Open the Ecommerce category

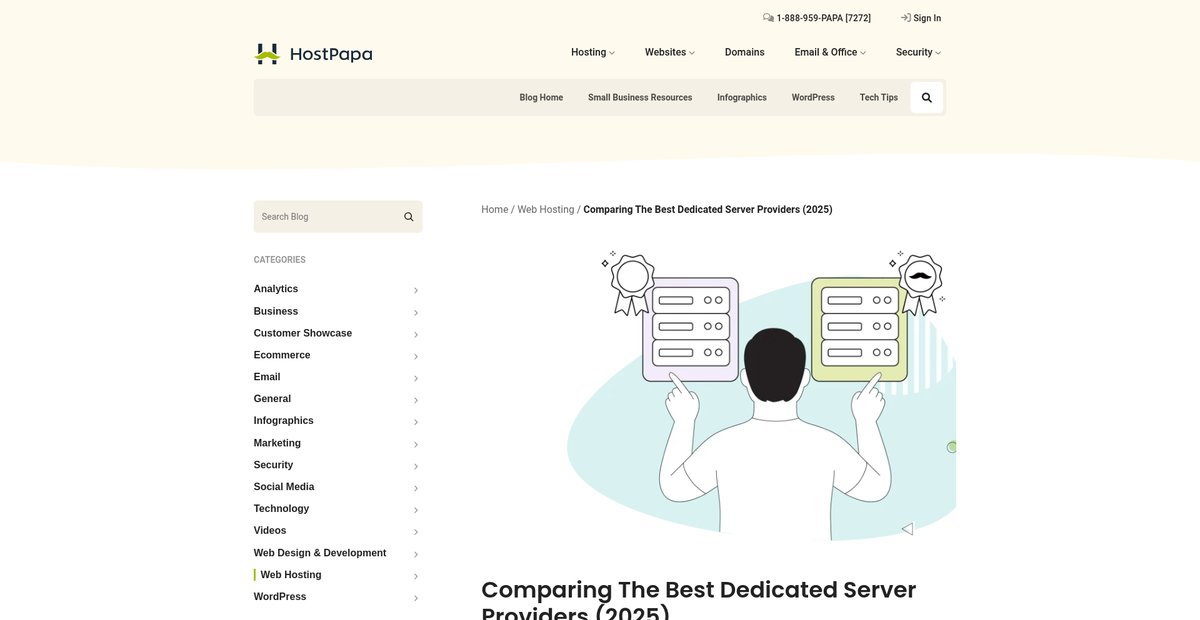(x=282, y=355)
